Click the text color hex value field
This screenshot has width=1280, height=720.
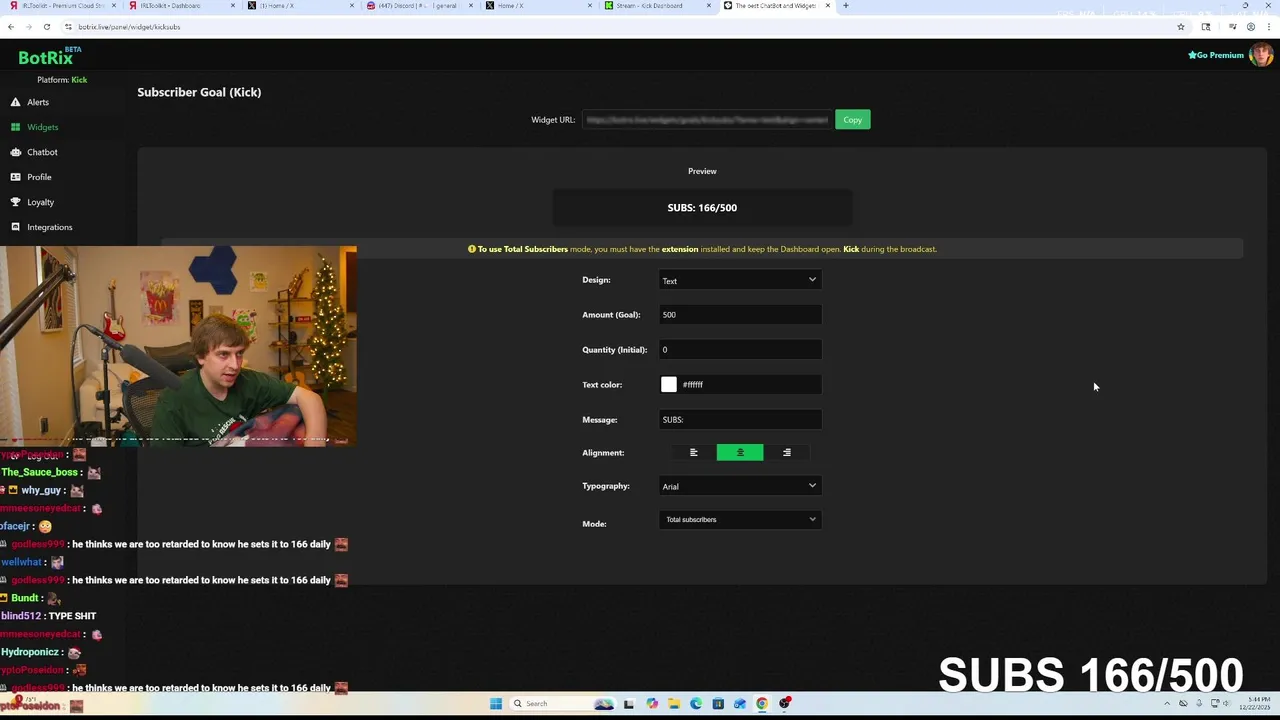(750, 385)
